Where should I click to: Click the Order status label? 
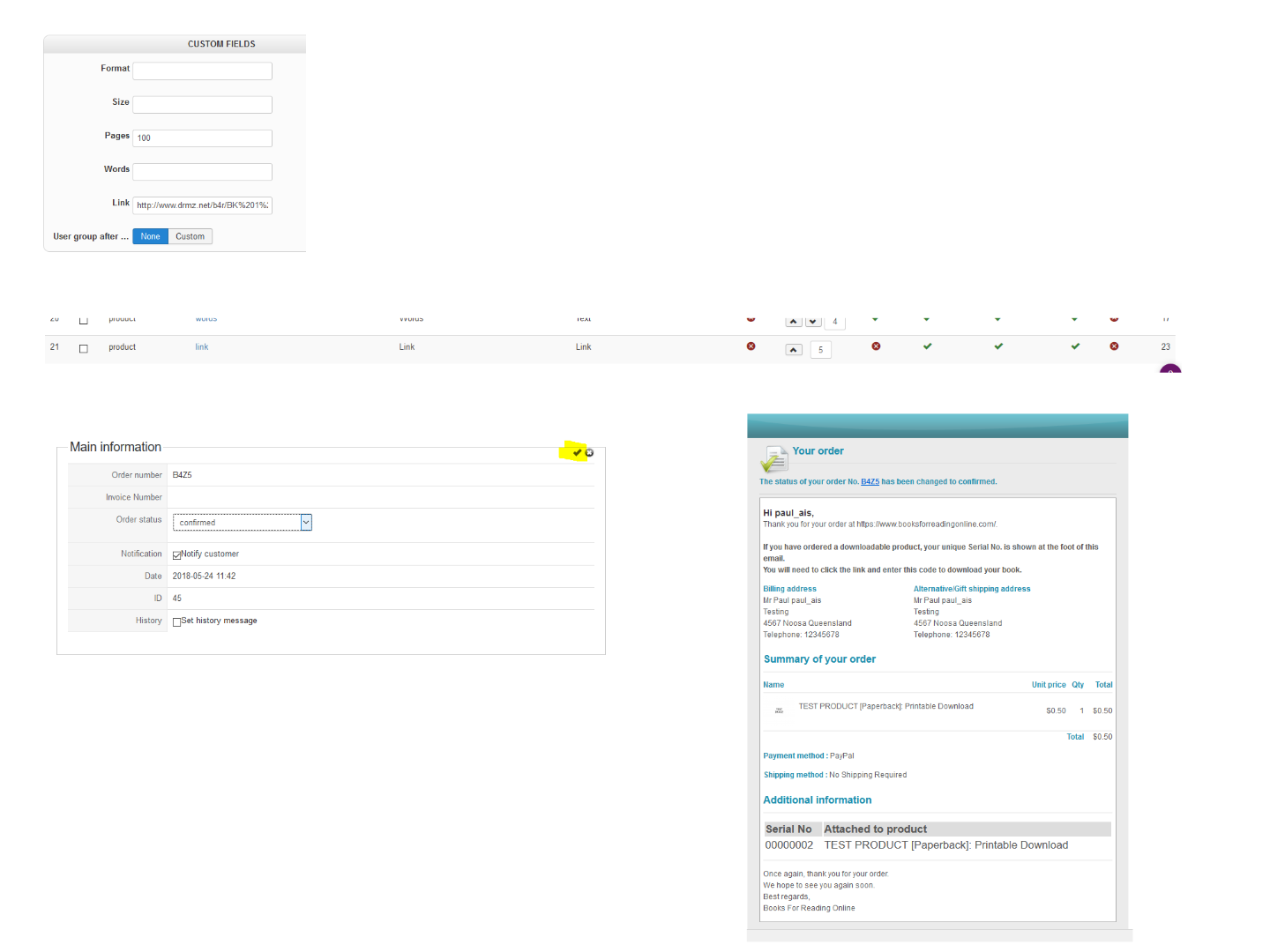139,520
